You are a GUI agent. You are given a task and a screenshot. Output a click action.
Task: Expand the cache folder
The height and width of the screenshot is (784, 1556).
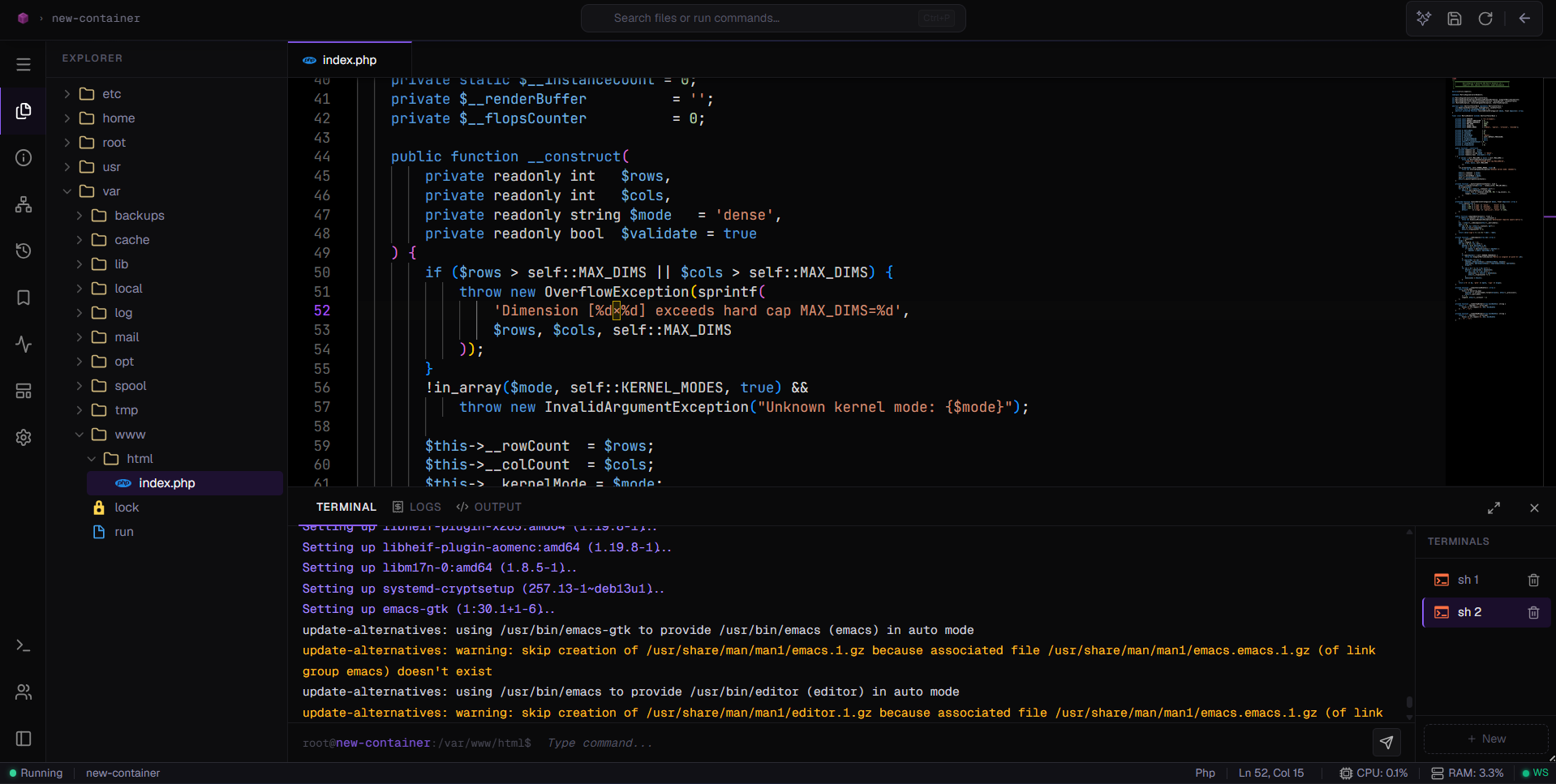[80, 240]
